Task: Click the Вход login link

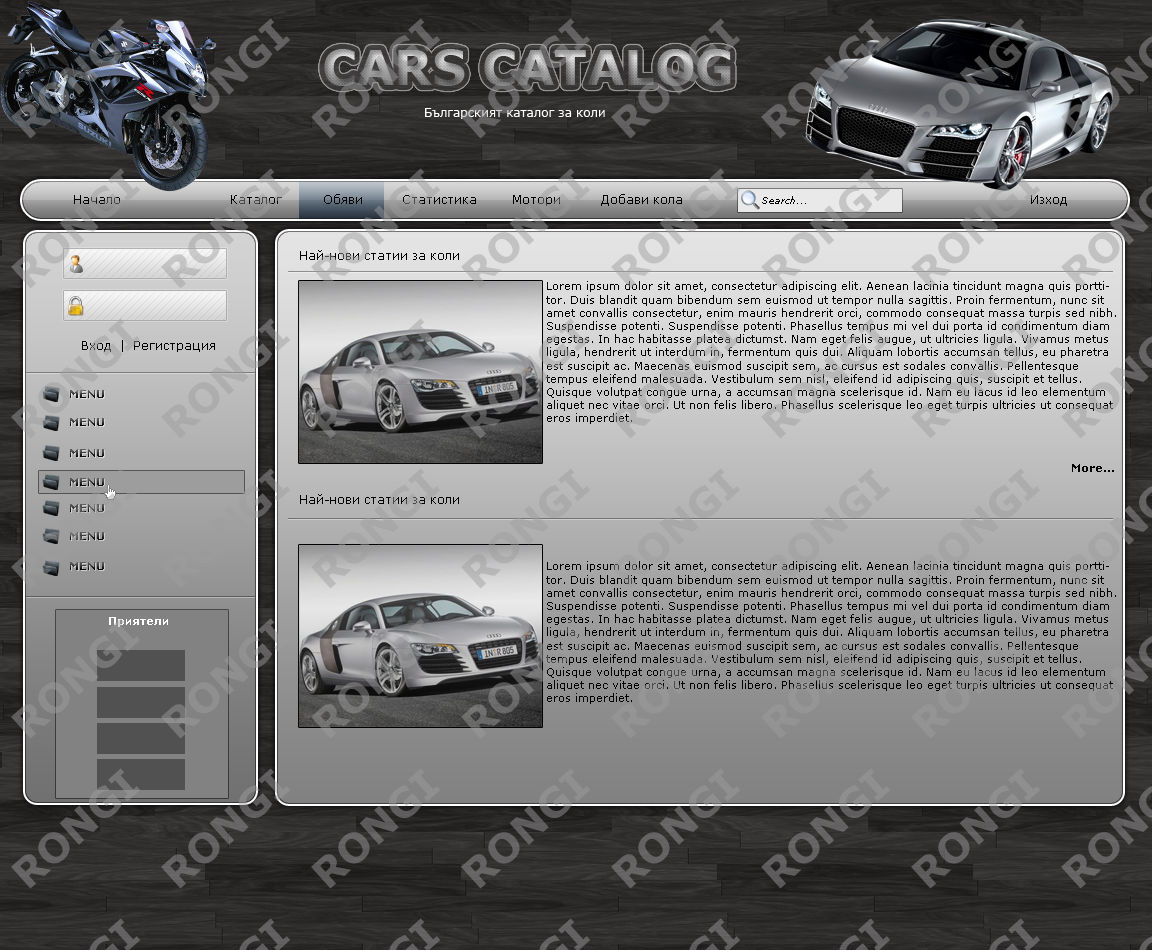Action: (96, 345)
